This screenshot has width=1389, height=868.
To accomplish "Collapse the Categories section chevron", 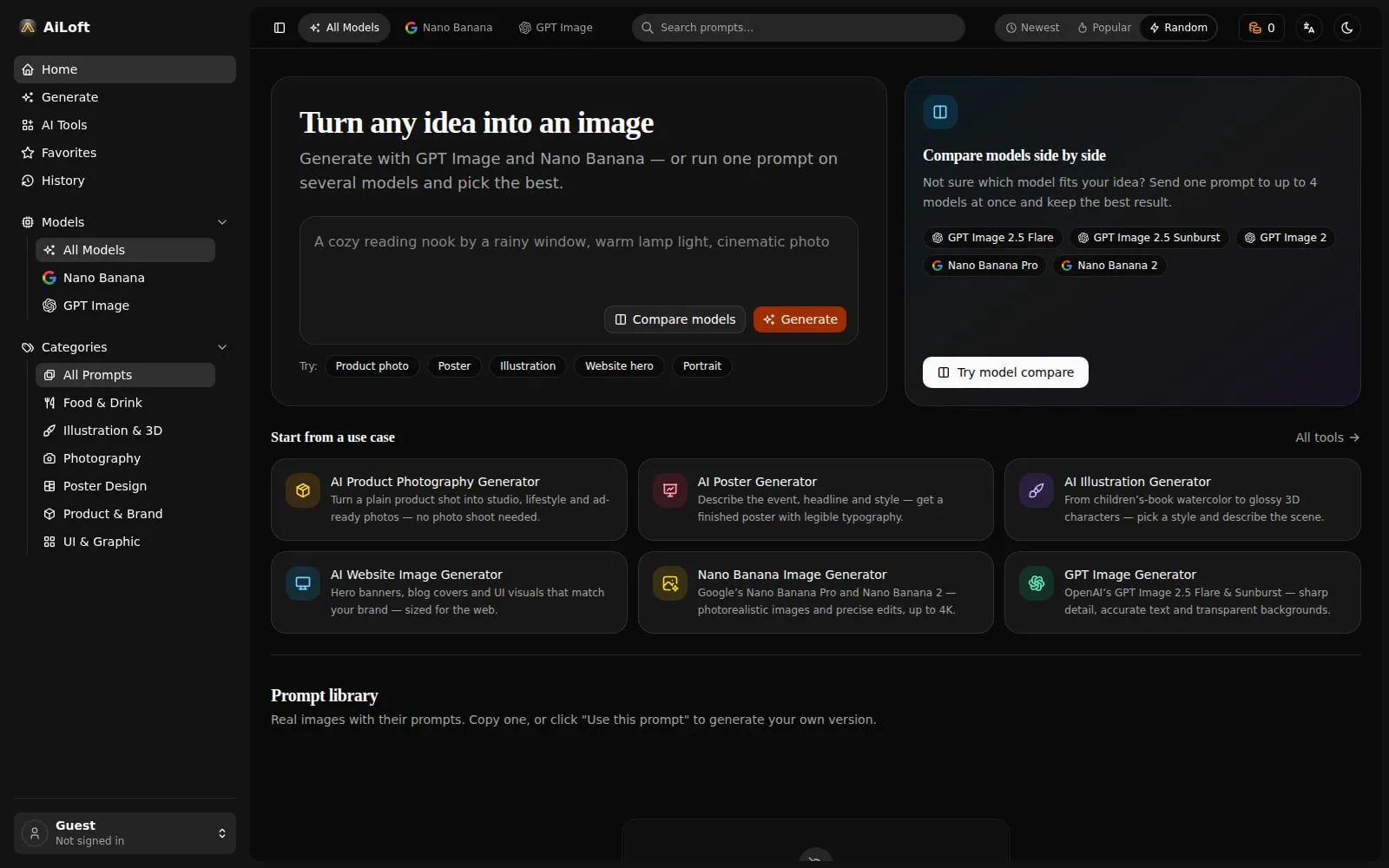I will [x=222, y=347].
